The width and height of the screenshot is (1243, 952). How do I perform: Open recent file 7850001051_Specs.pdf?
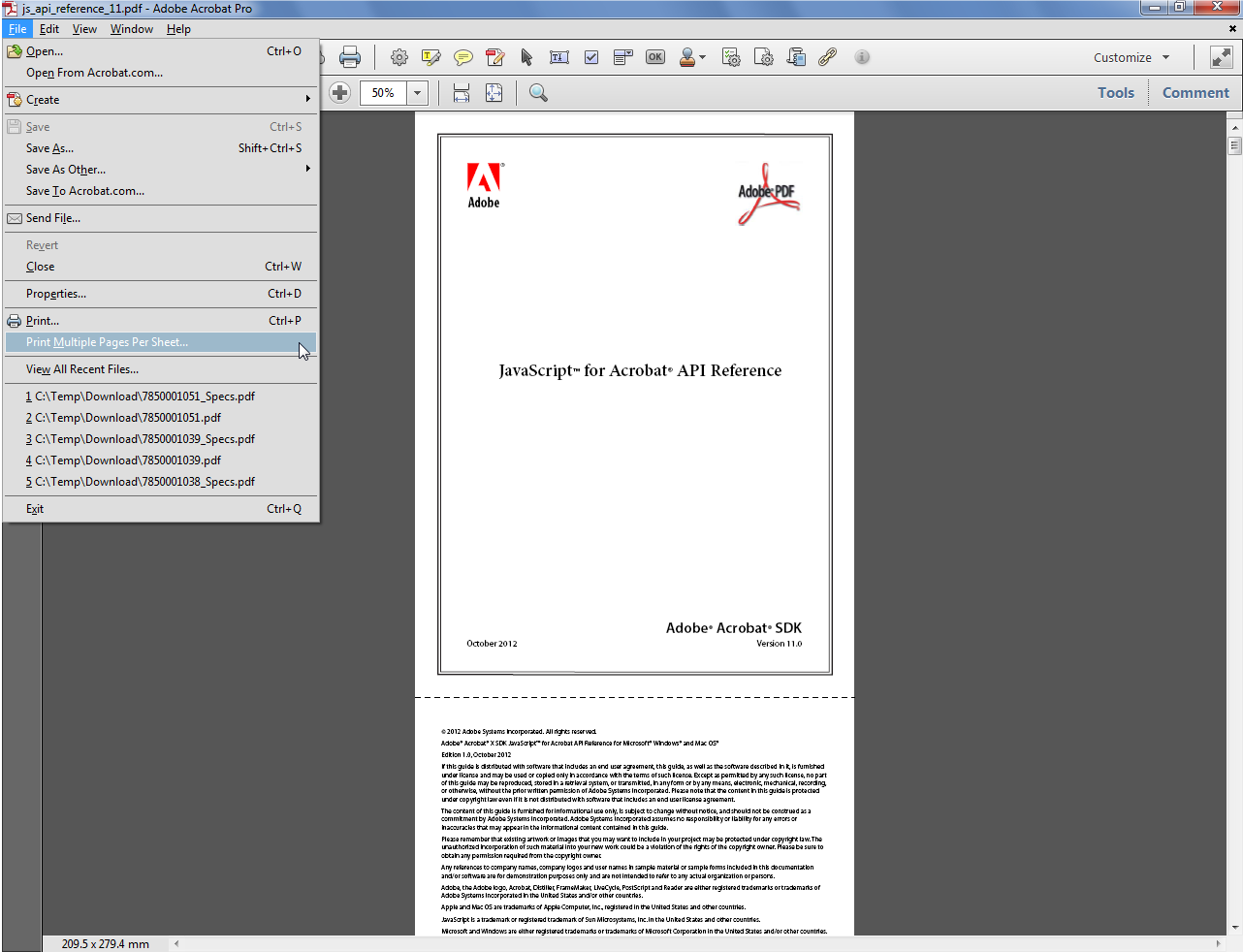point(161,397)
